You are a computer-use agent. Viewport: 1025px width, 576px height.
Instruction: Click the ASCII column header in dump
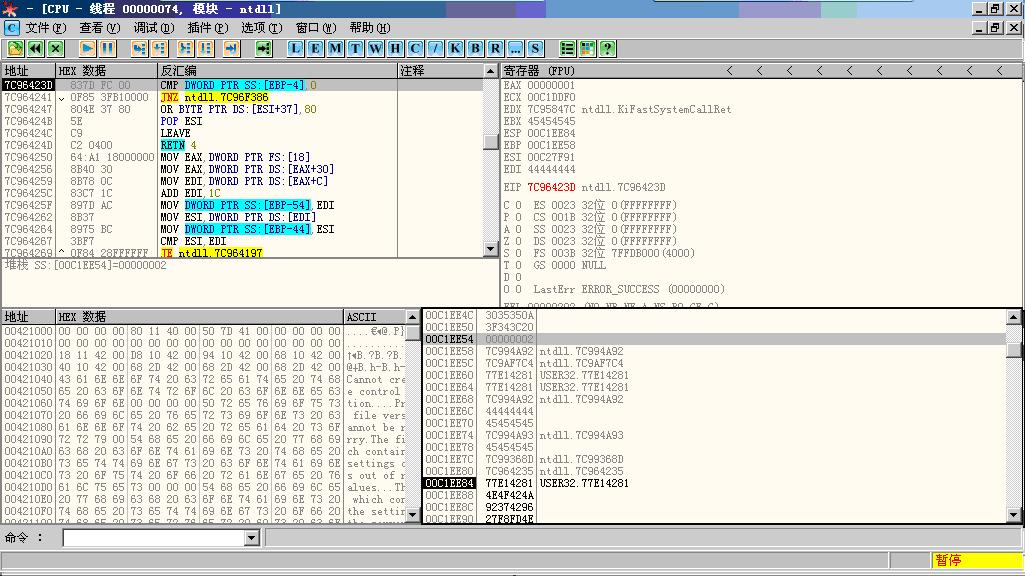click(x=375, y=316)
